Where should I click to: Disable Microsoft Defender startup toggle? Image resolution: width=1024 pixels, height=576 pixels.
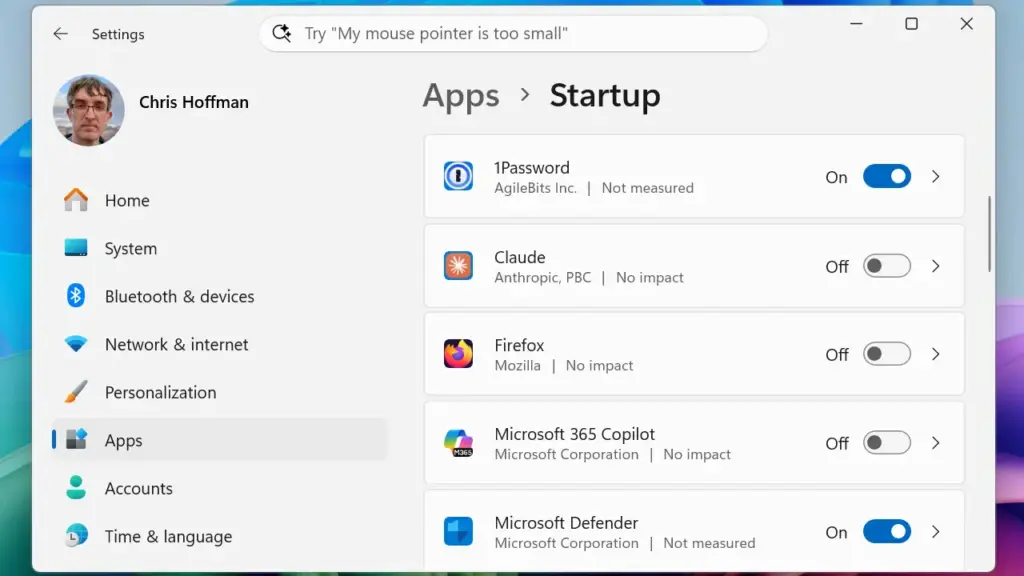(887, 532)
